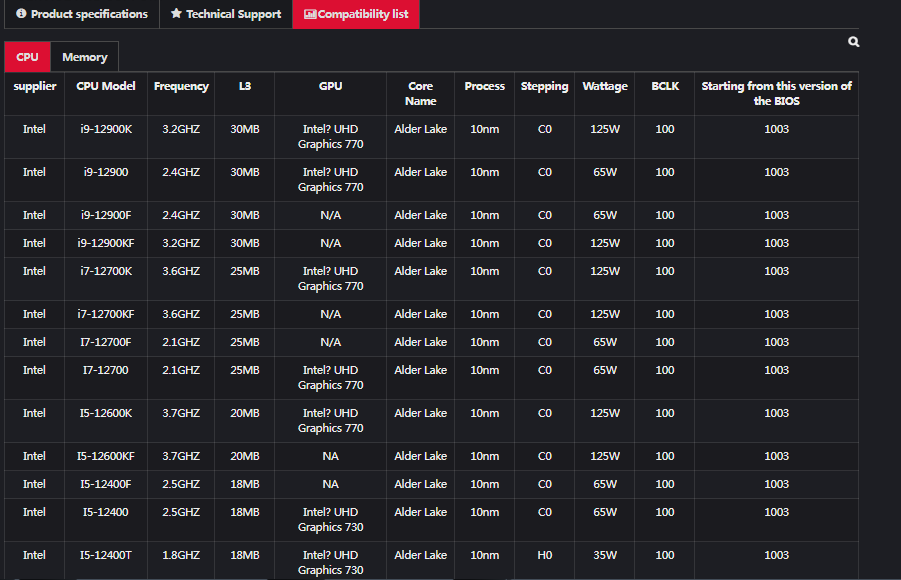Open the Product specifications tab
901x580 pixels.
[82, 14]
